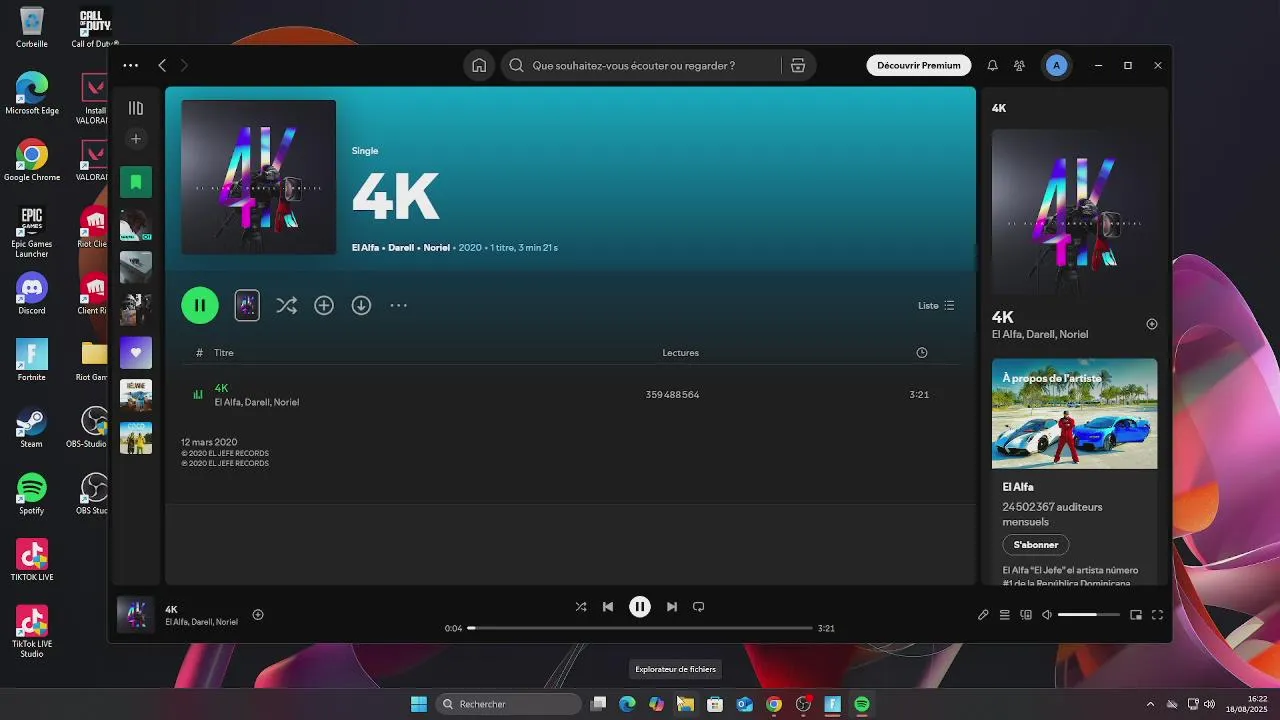
Task: Open Liked Songs purple heart tile
Action: (x=136, y=352)
